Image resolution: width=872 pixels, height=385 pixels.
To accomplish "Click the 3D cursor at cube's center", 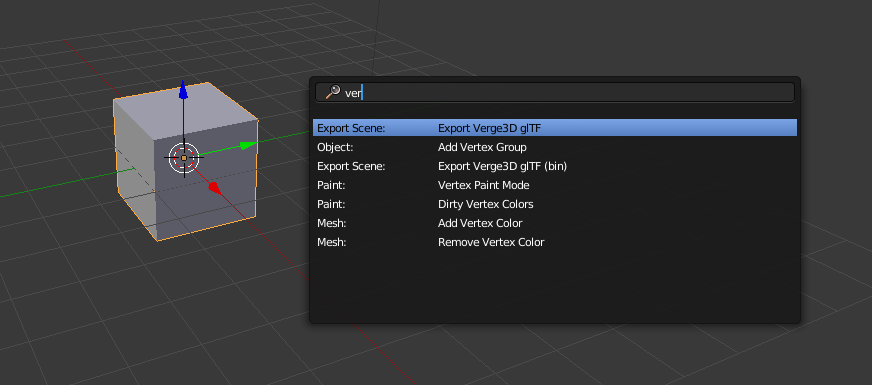I will [184, 158].
